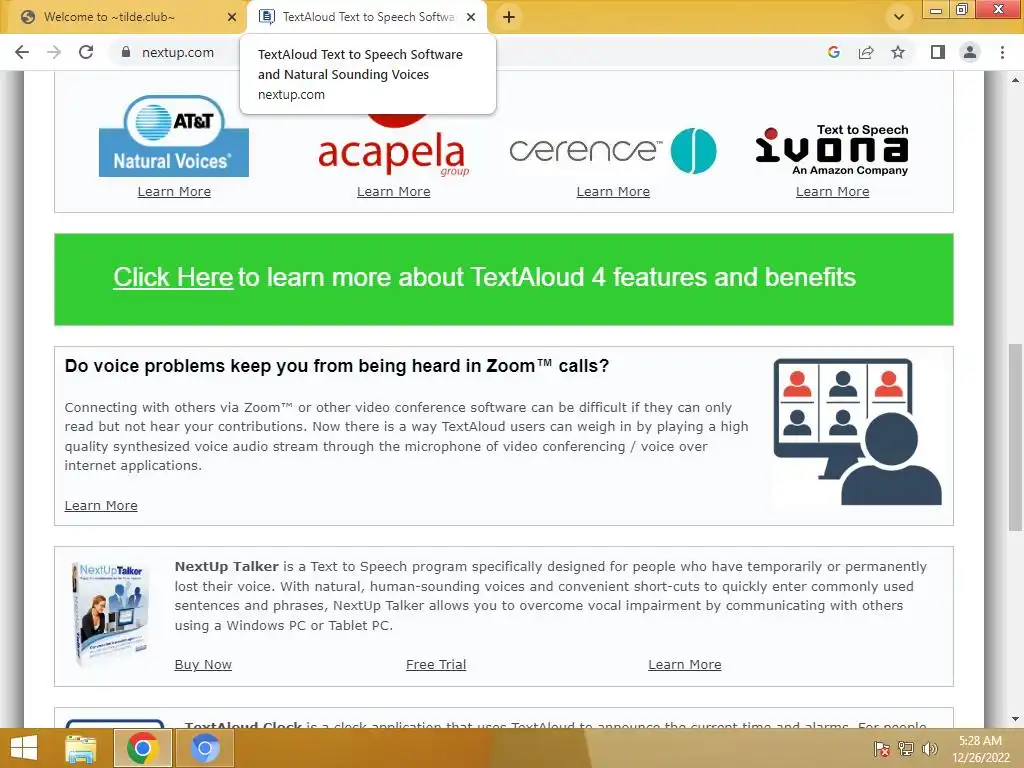Follow the Click Here link in green banner
1024x768 pixels.
(173, 277)
